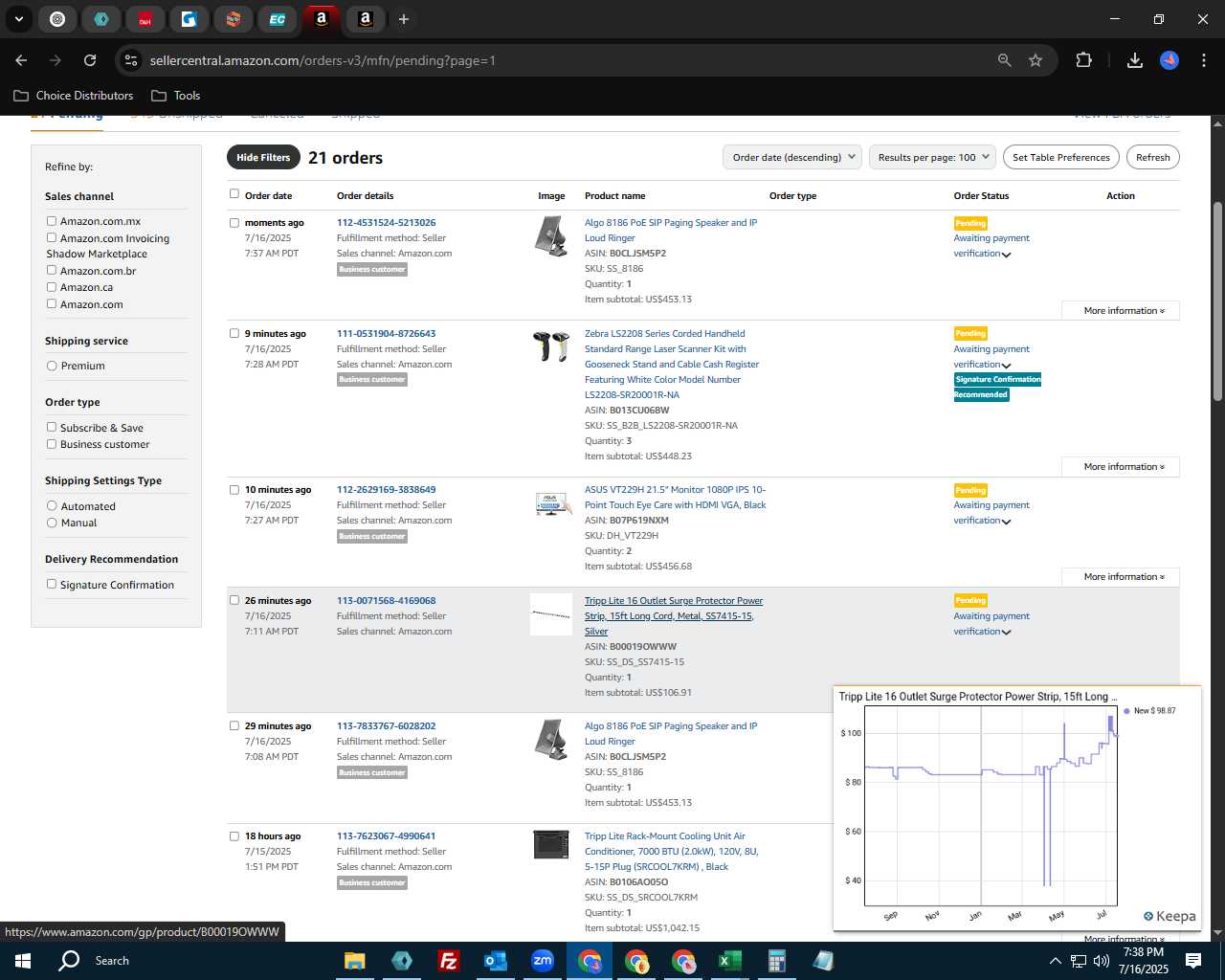
Task: Select Automated shipping settings type
Action: 52,505
